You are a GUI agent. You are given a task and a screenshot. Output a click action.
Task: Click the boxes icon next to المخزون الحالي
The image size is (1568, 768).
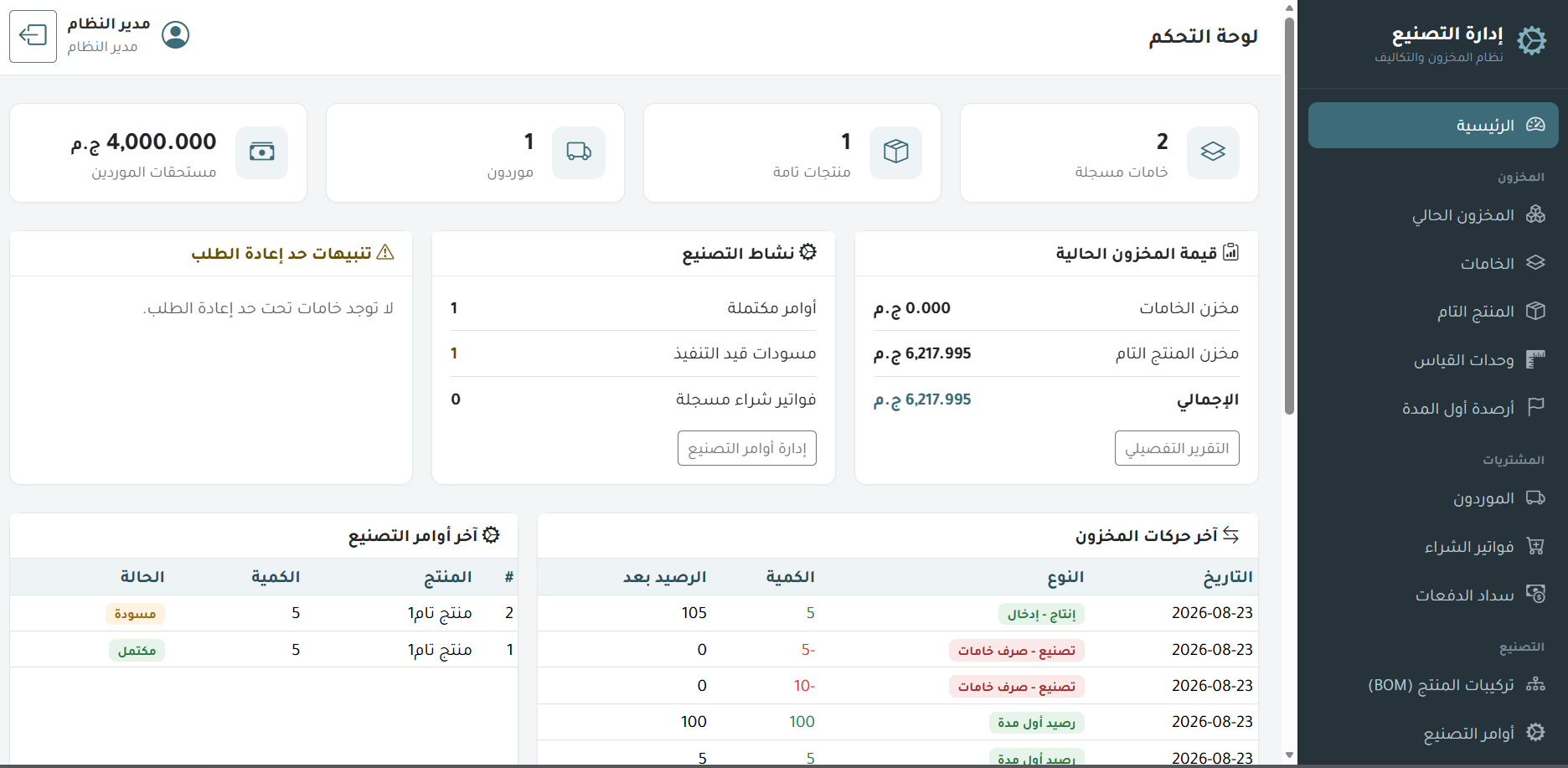(x=1535, y=214)
